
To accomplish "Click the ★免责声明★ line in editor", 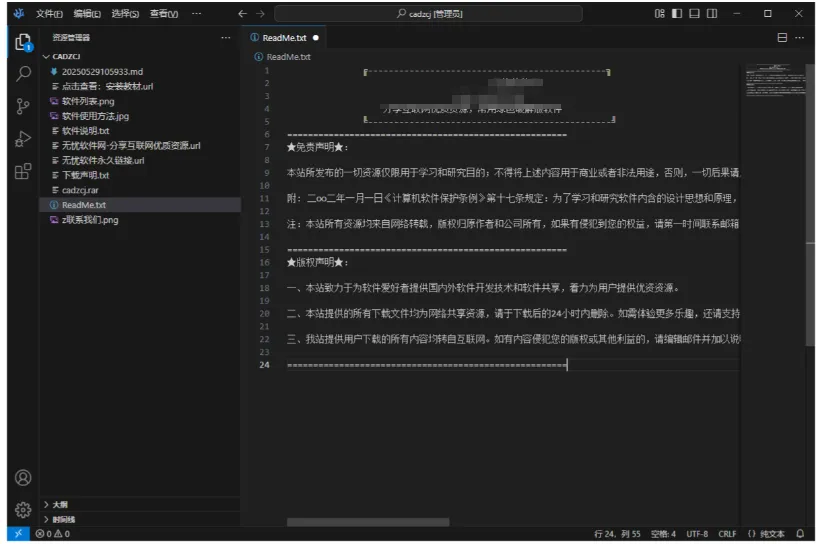I will pos(317,147).
